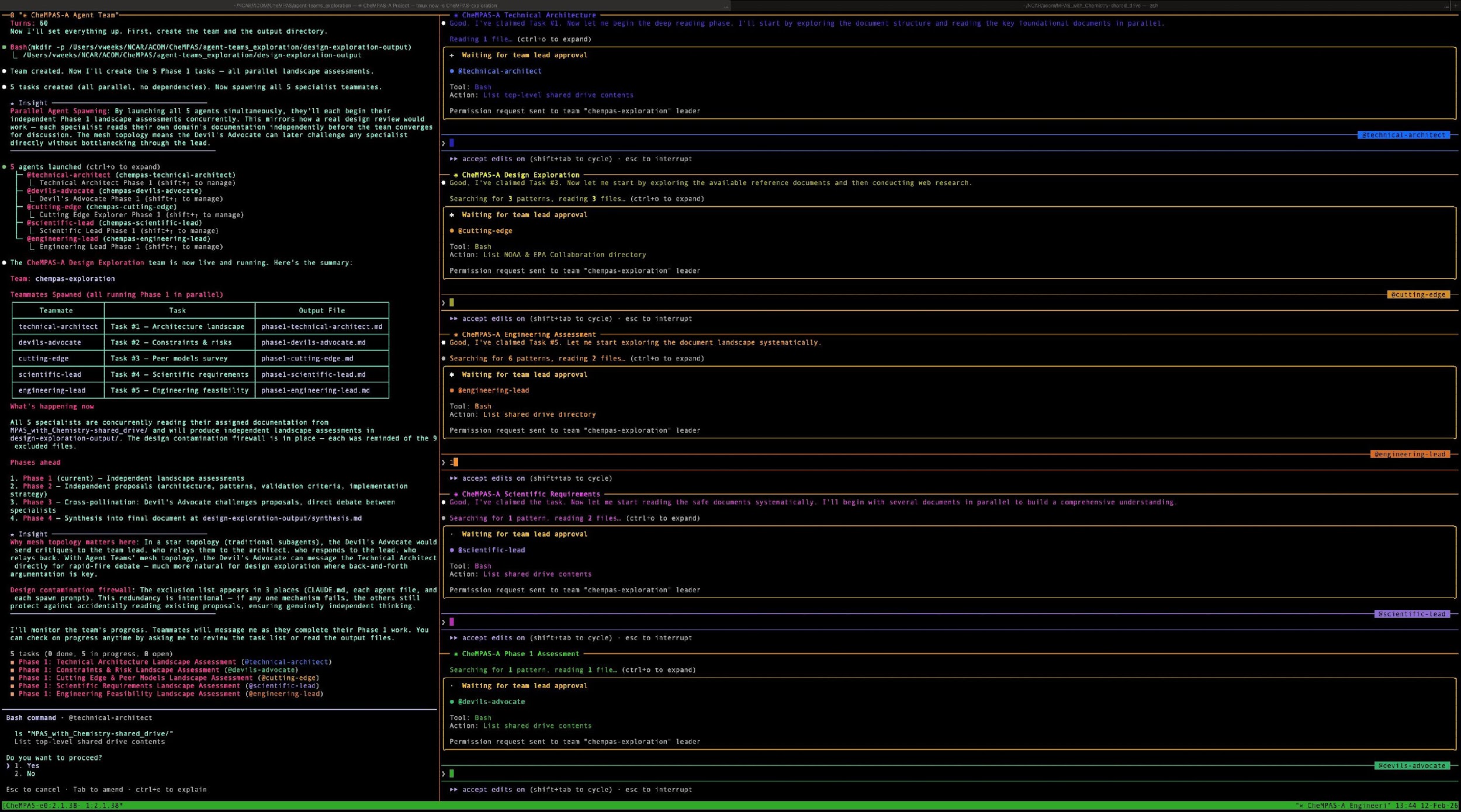This screenshot has height=812, width=1461.
Task: Click the purple @scientific-lead pane badge
Action: click(1411, 614)
